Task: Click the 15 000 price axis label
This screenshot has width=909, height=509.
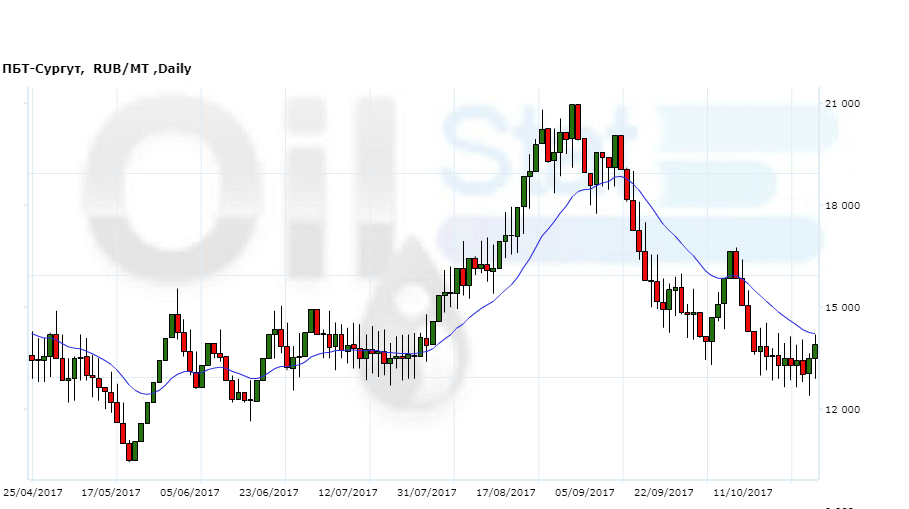Action: [x=843, y=309]
